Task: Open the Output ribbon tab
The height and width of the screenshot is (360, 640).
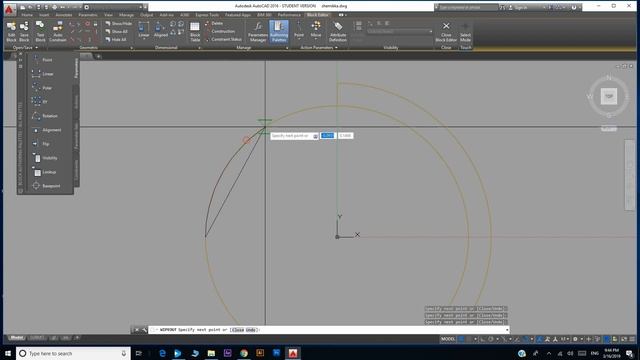Action: coord(147,15)
